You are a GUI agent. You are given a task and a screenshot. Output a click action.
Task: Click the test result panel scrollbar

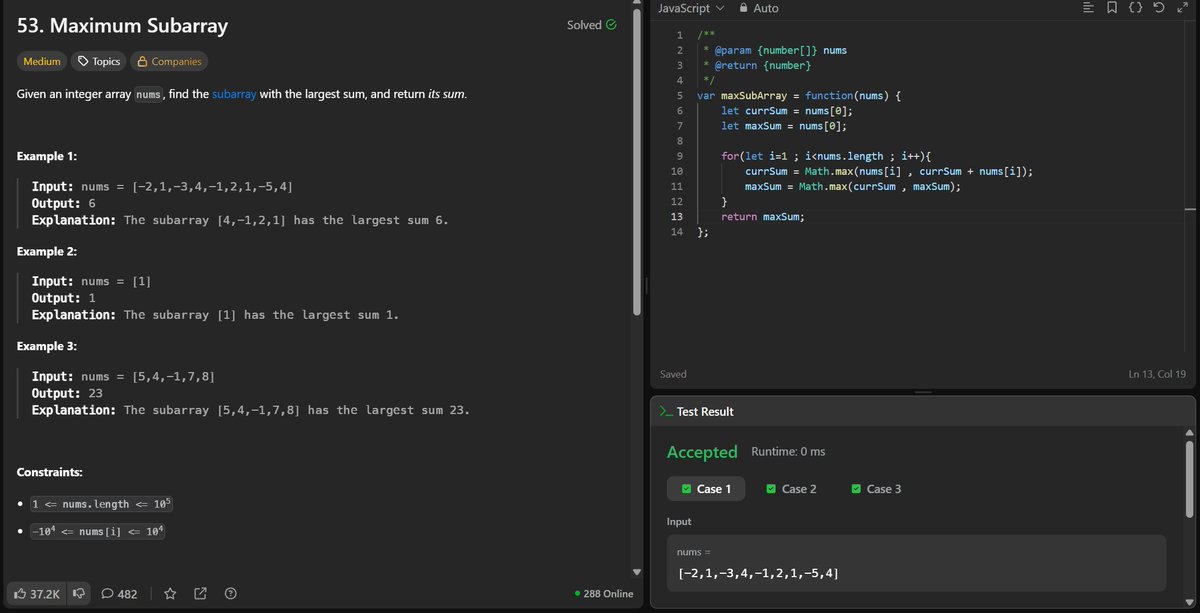1189,480
